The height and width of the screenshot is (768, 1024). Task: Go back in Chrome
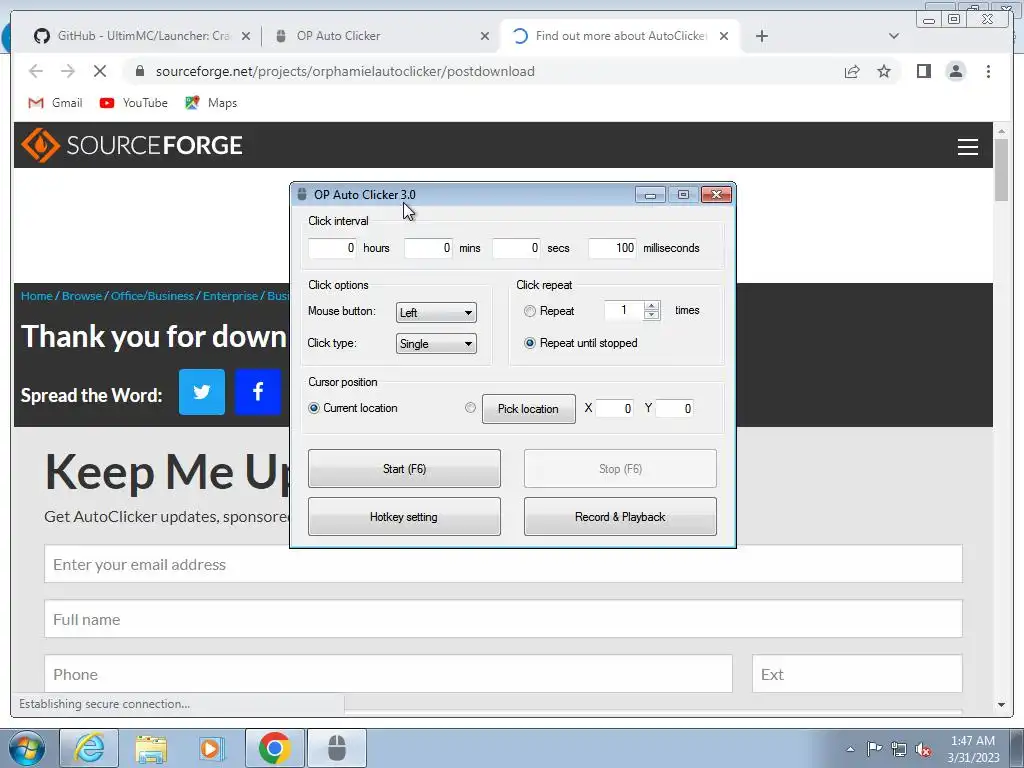36,71
